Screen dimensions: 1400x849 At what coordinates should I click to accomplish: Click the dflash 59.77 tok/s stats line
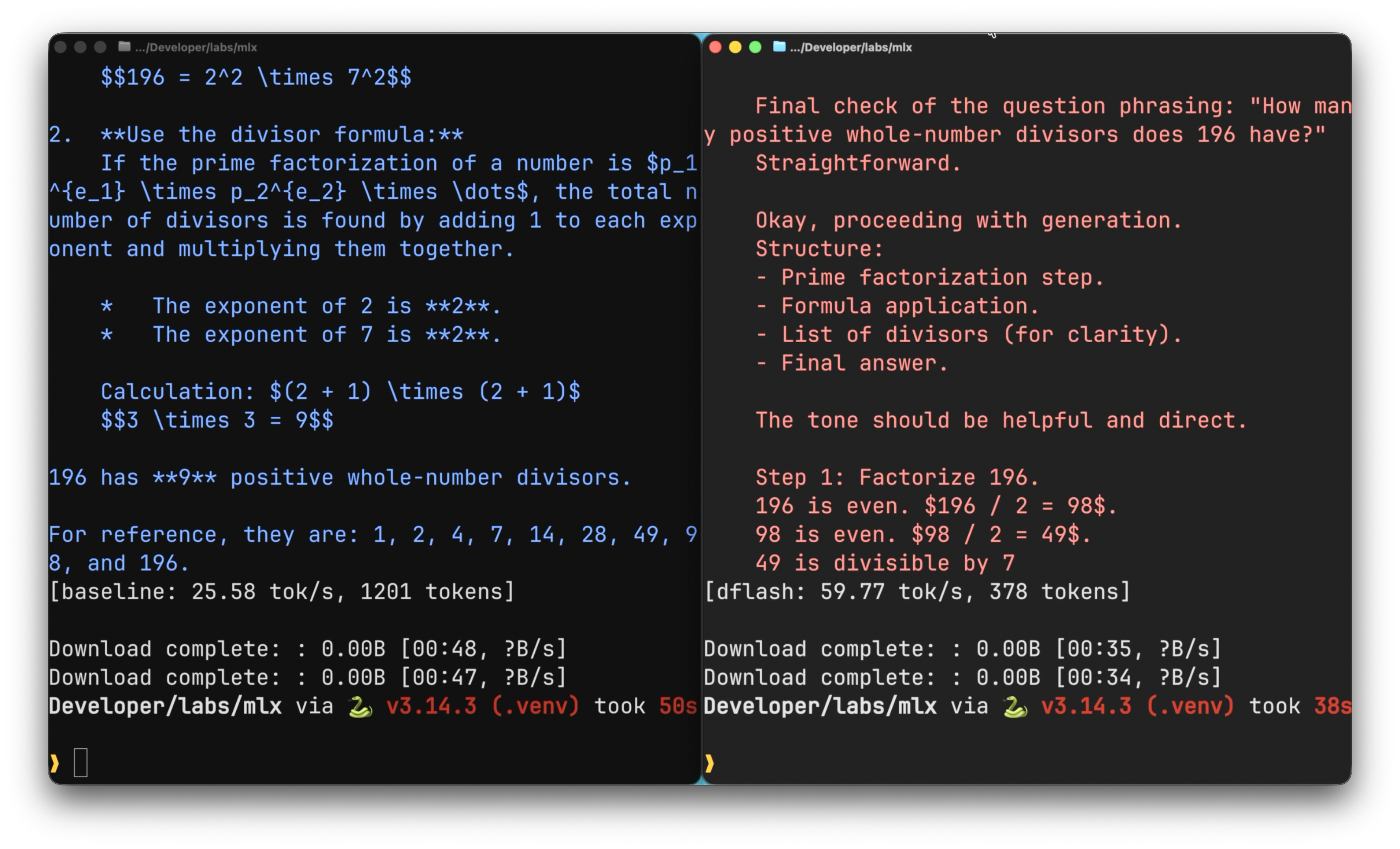916,592
